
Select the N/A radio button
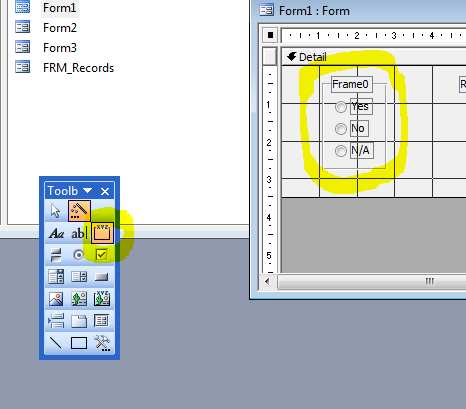341,151
